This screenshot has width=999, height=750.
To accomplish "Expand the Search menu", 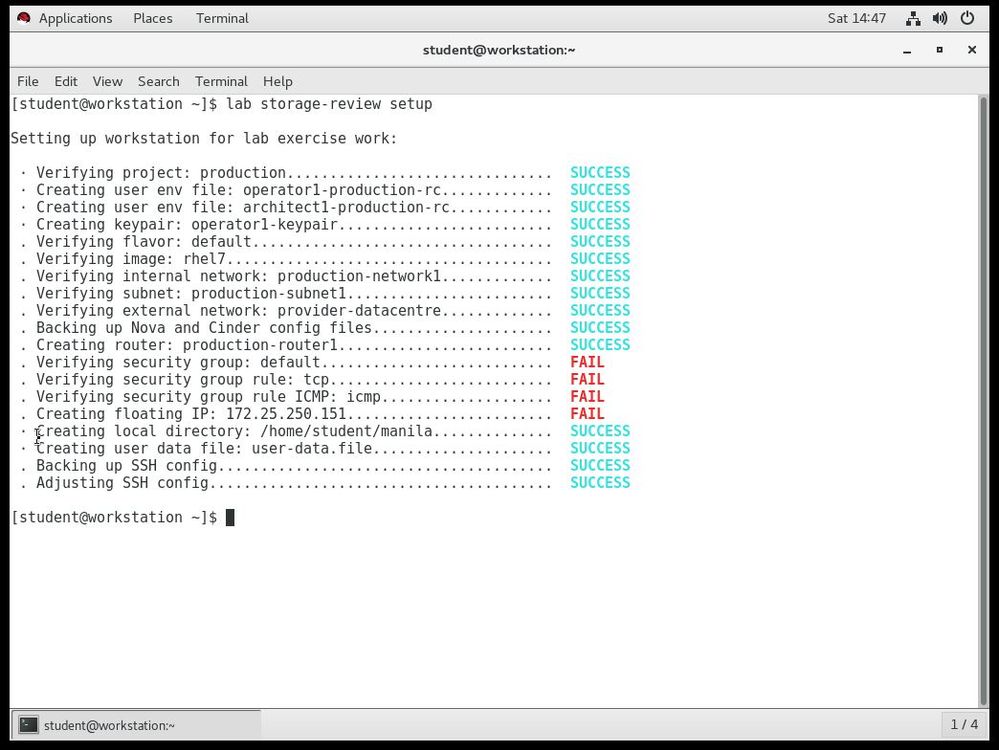I will click(x=158, y=81).
